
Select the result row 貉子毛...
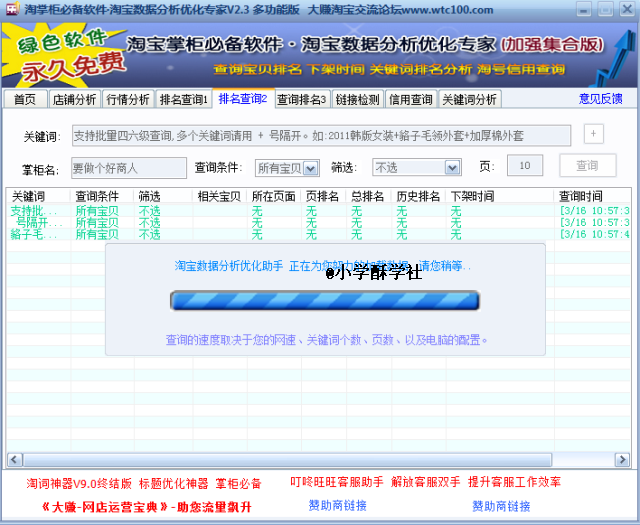pos(318,235)
